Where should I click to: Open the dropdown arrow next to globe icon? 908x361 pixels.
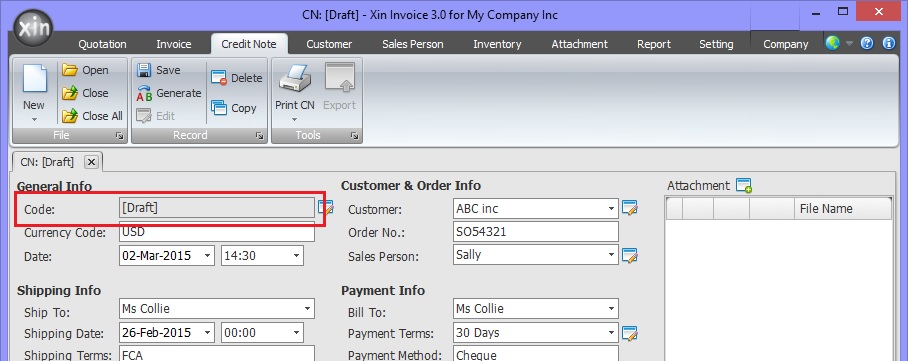tap(850, 43)
